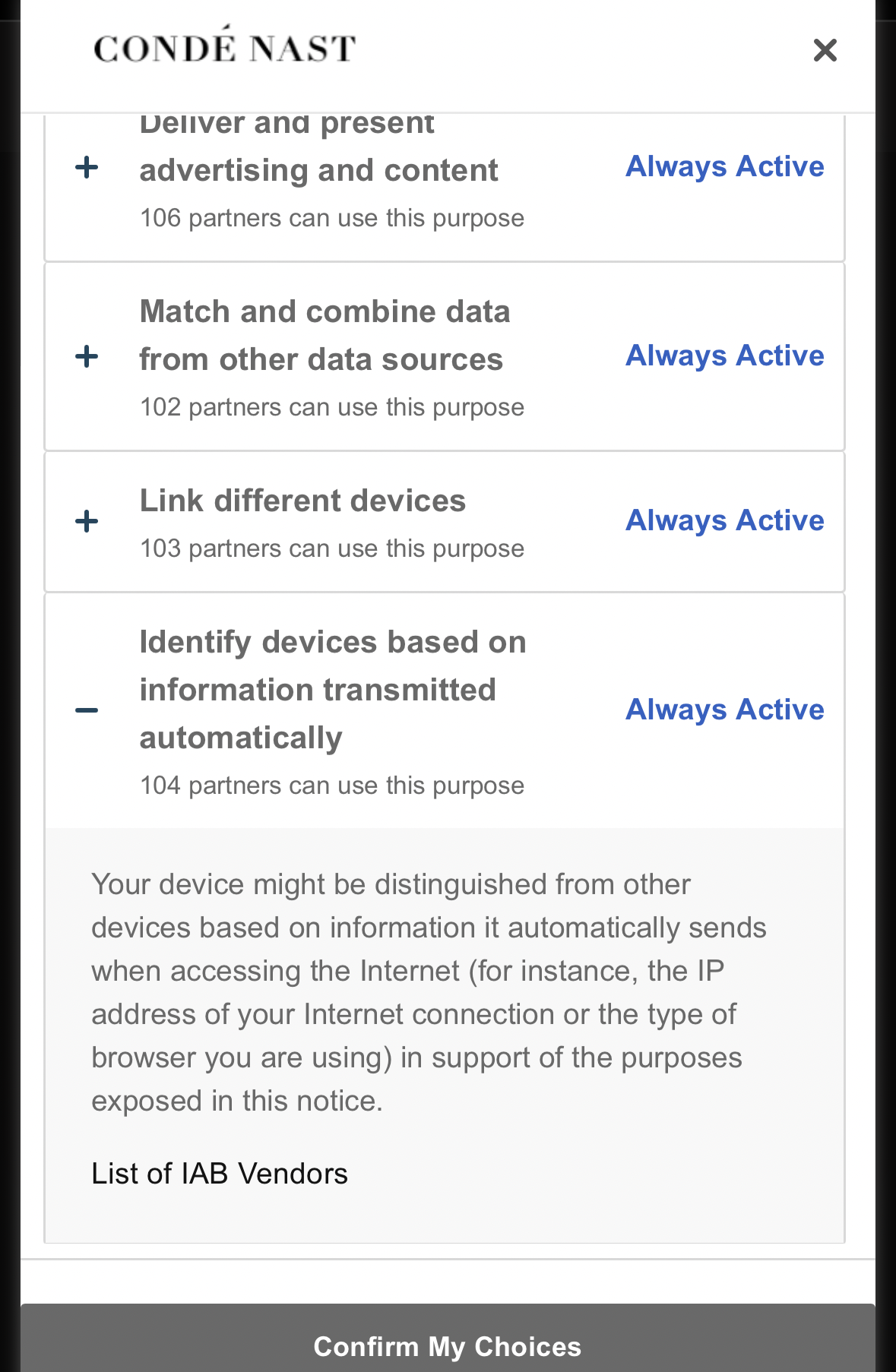Click Always Active beside Identify devices

coord(725,710)
